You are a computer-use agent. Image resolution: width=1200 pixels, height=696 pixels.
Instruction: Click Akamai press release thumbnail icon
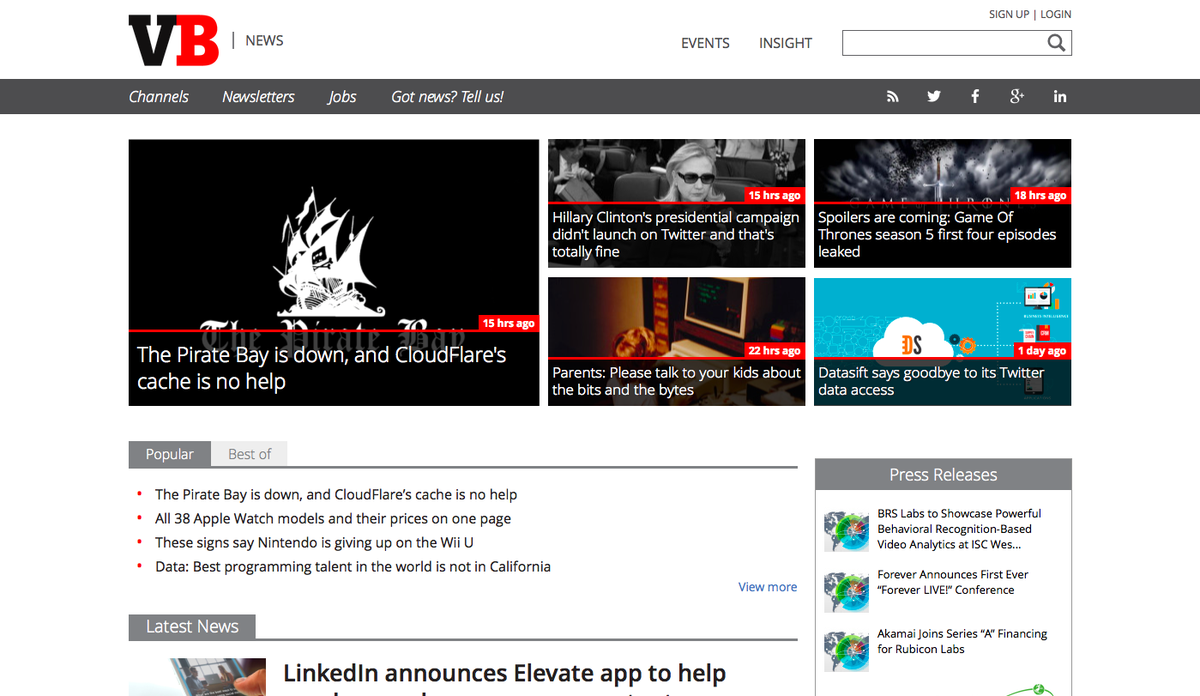click(846, 651)
